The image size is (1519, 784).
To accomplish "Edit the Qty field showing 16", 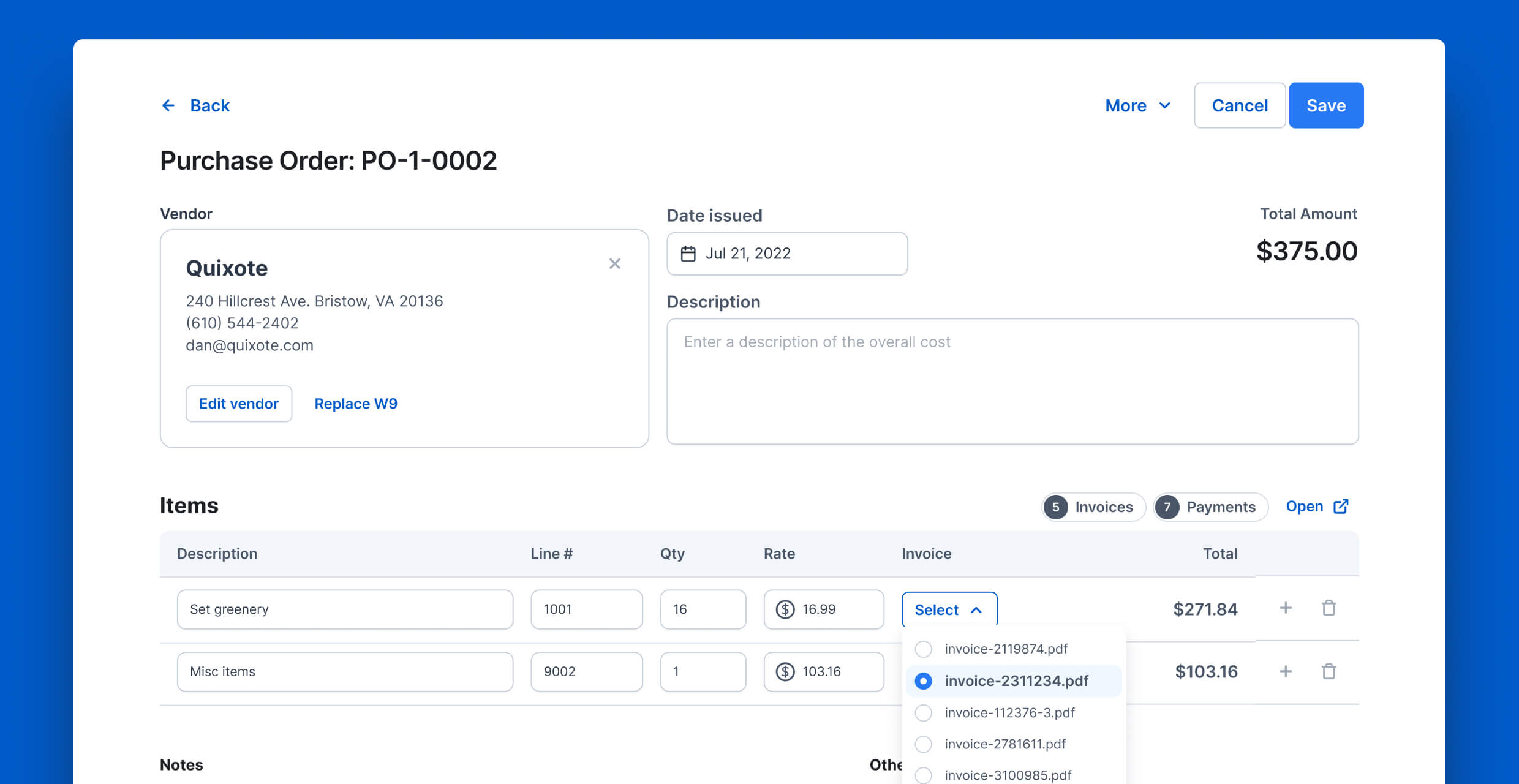I will pyautogui.click(x=703, y=609).
